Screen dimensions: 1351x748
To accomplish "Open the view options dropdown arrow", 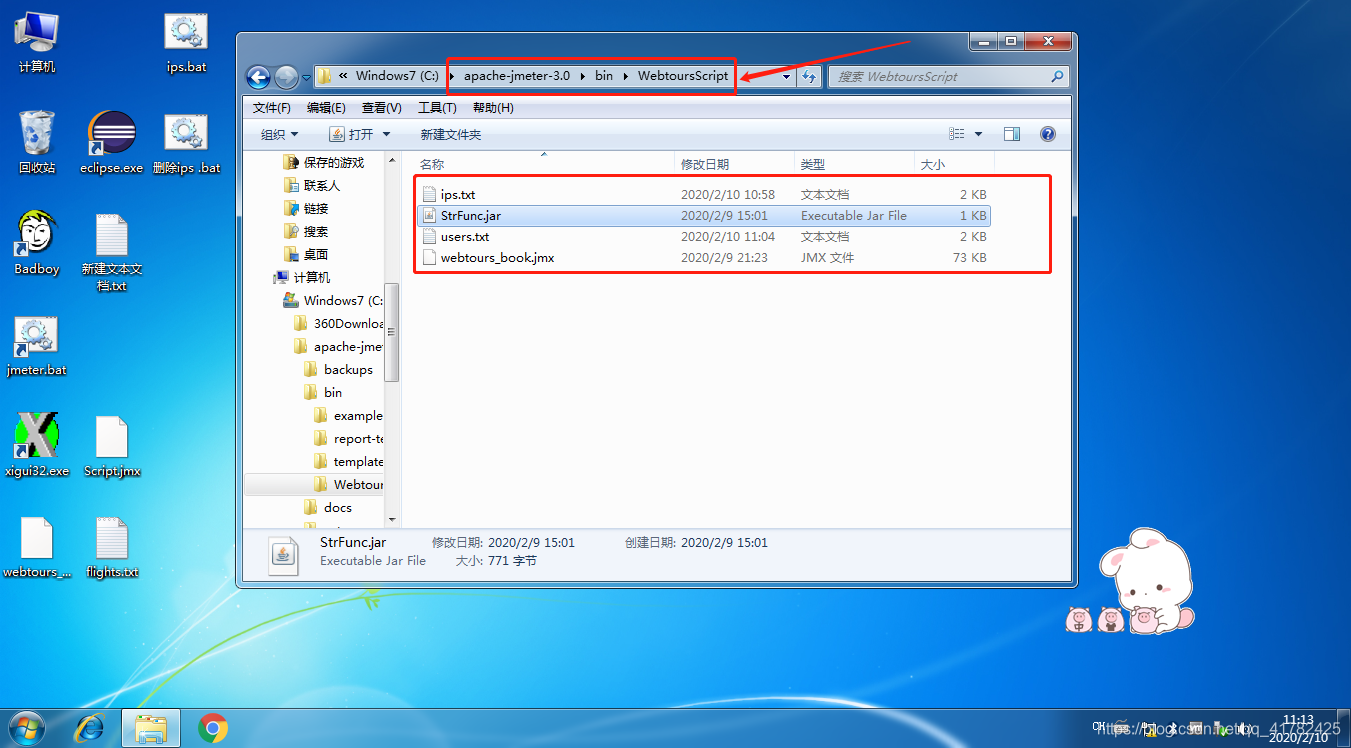I will pyautogui.click(x=978, y=134).
